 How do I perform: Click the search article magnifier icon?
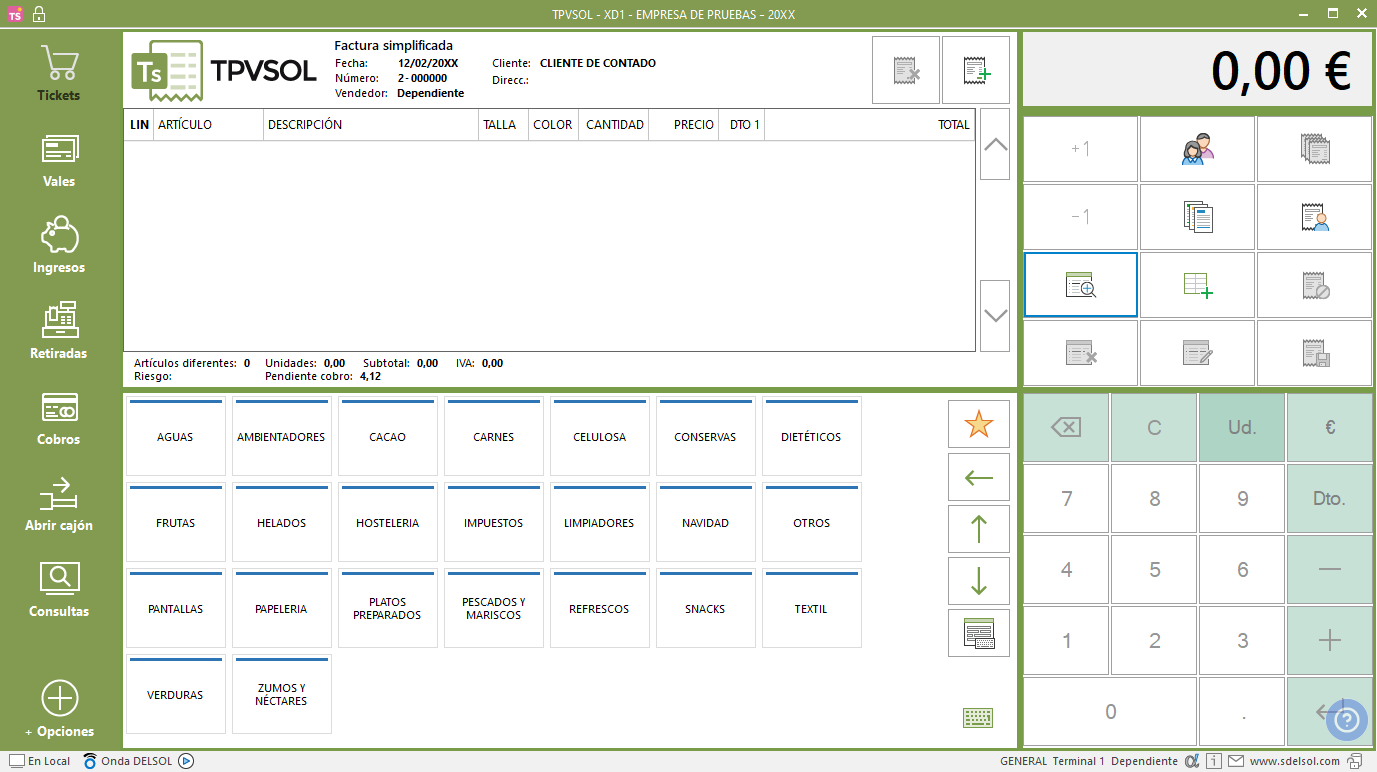click(x=1081, y=285)
